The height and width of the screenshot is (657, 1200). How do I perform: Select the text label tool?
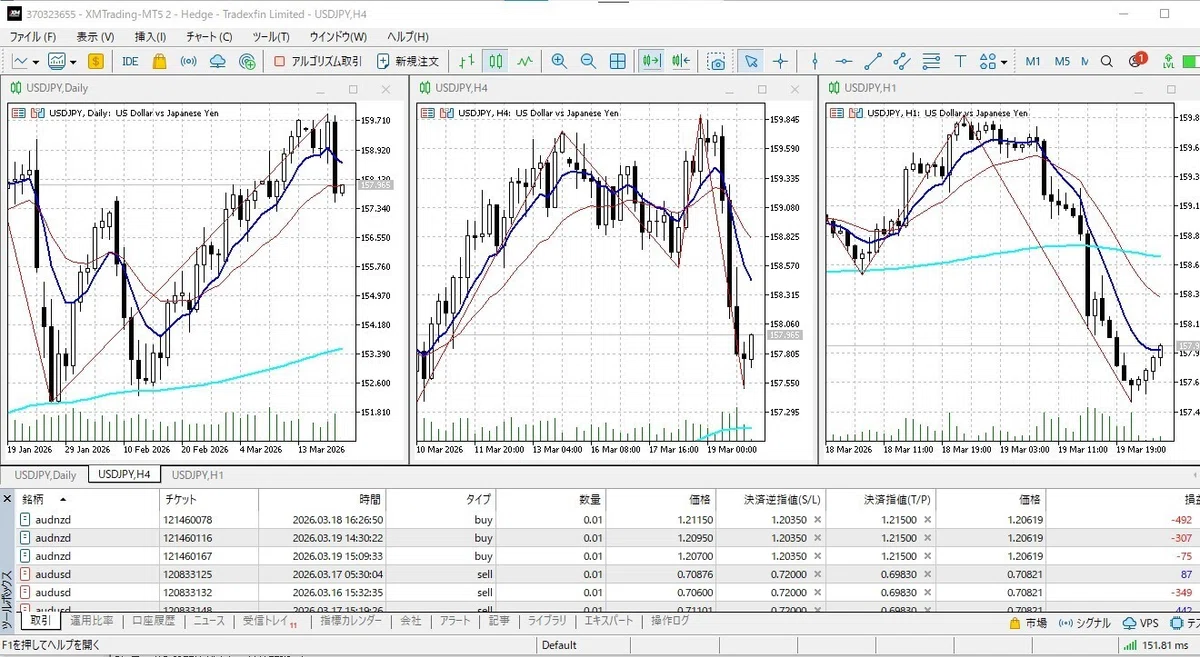coord(961,61)
